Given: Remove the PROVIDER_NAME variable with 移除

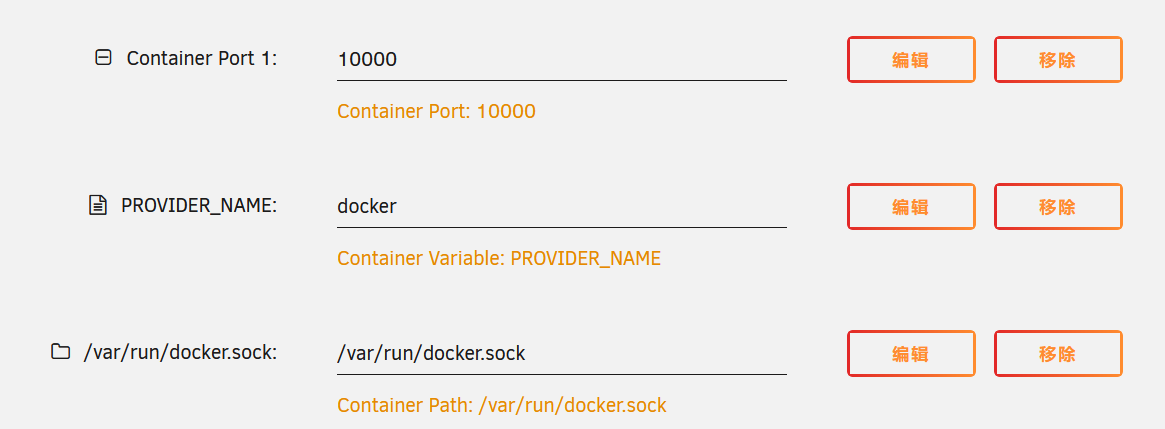Looking at the screenshot, I should pos(1058,207).
